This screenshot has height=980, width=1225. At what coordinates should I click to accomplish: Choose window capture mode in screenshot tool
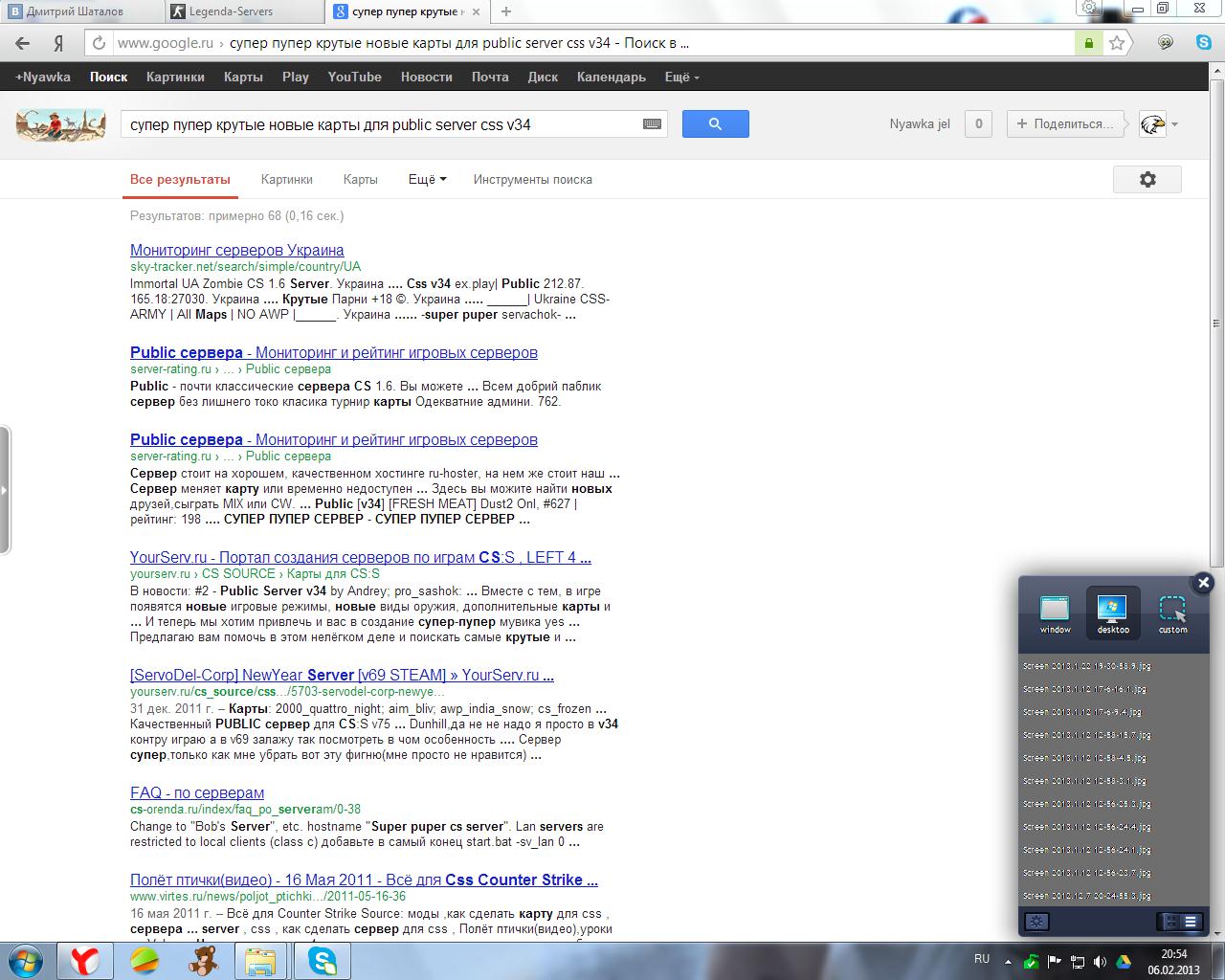(x=1055, y=612)
